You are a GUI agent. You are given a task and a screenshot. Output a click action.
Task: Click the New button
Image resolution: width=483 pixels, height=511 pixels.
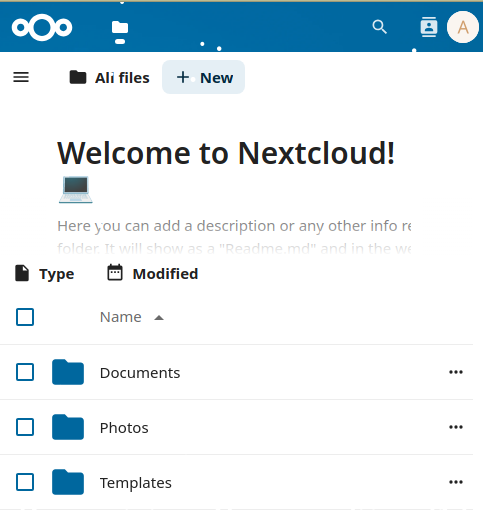(x=203, y=77)
